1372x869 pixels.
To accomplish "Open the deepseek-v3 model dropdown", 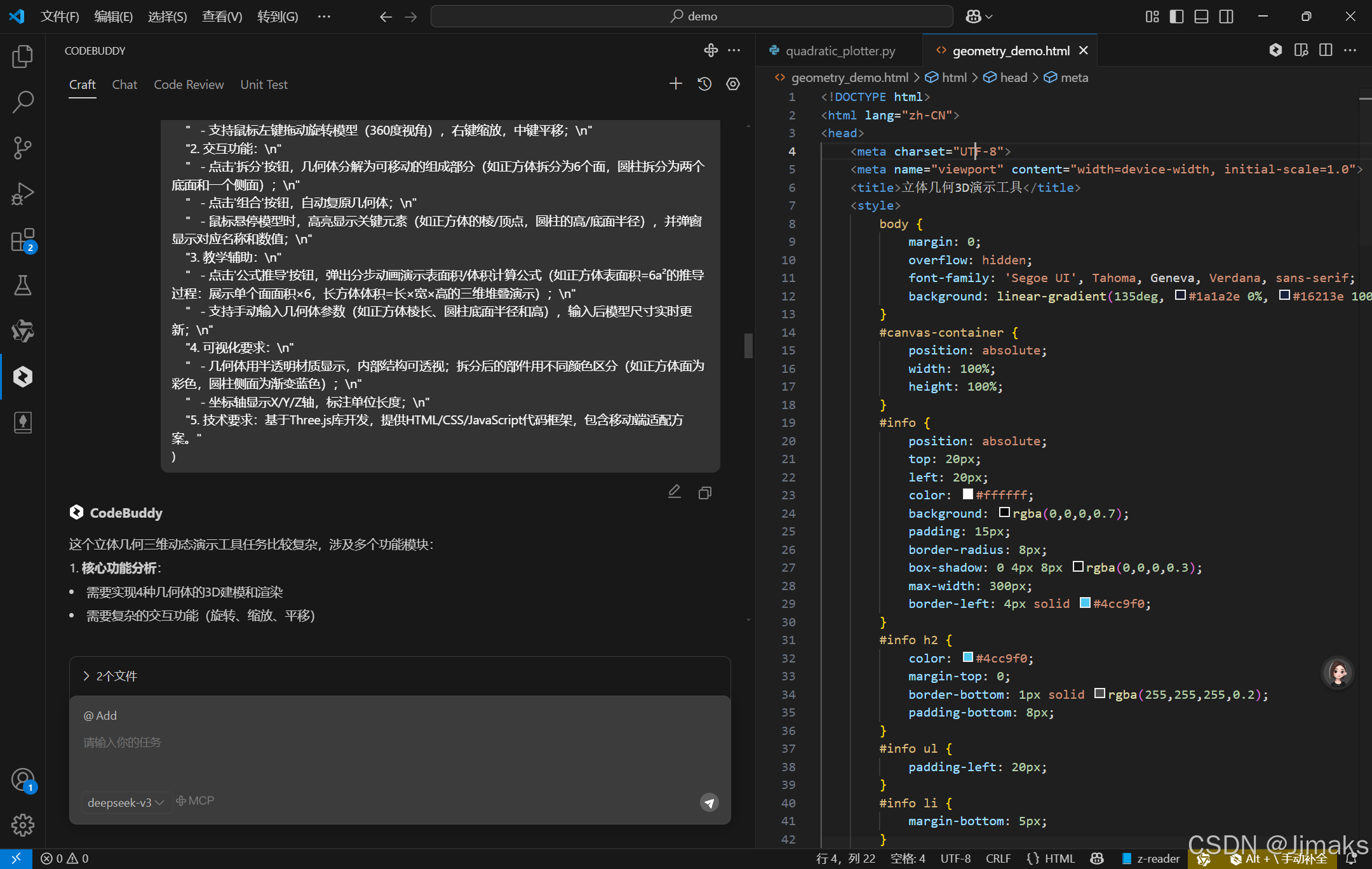I will [126, 802].
